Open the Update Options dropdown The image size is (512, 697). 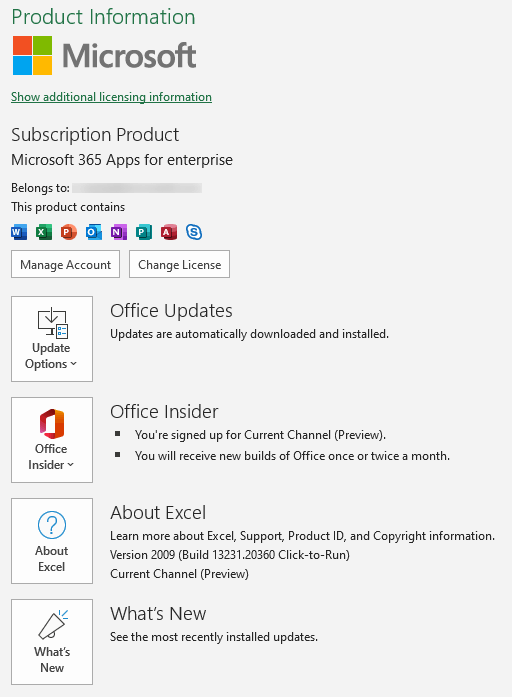[52, 339]
